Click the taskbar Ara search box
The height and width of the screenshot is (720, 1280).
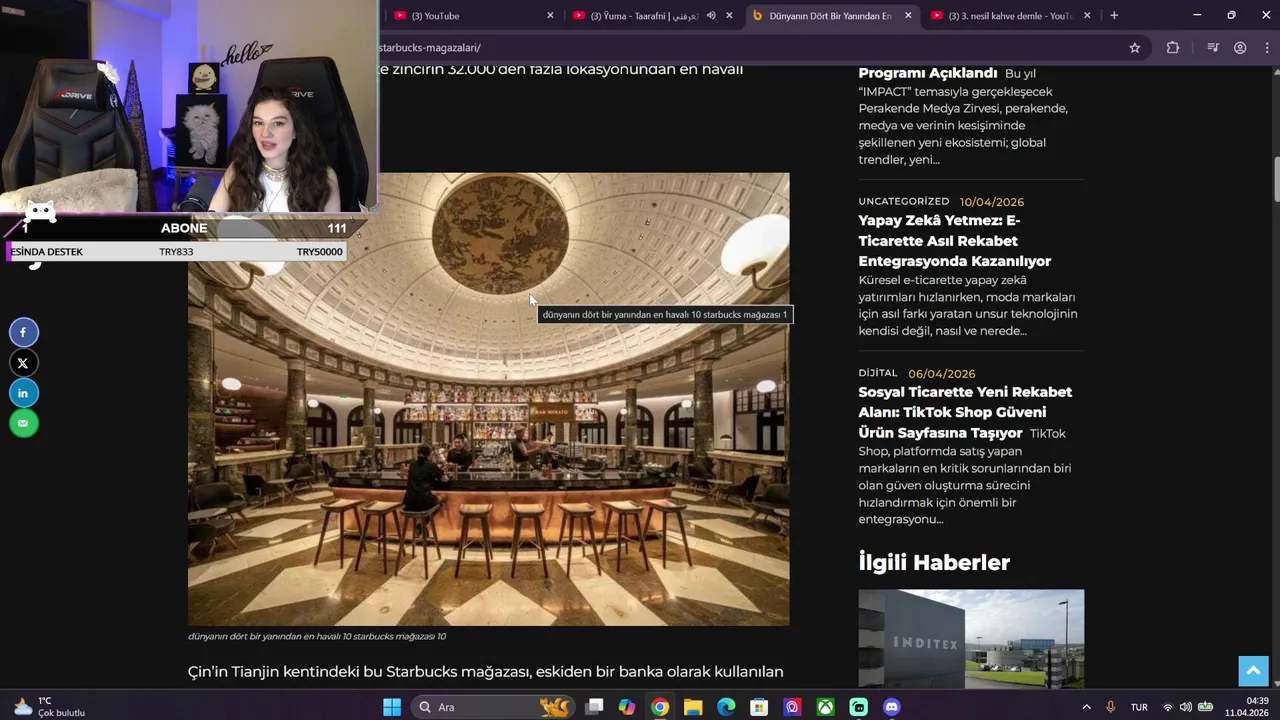[493, 707]
